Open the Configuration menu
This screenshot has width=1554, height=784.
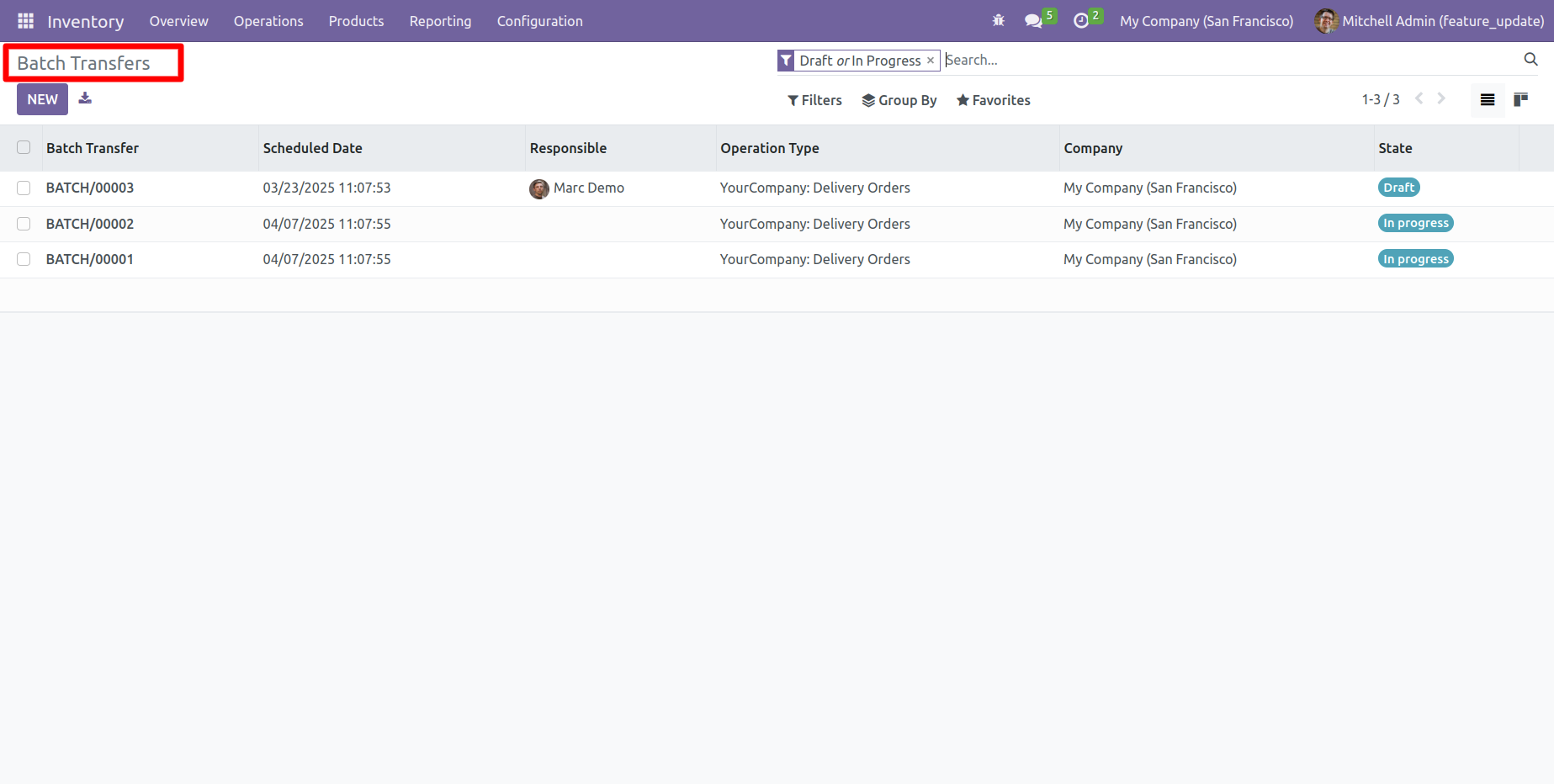tap(539, 21)
